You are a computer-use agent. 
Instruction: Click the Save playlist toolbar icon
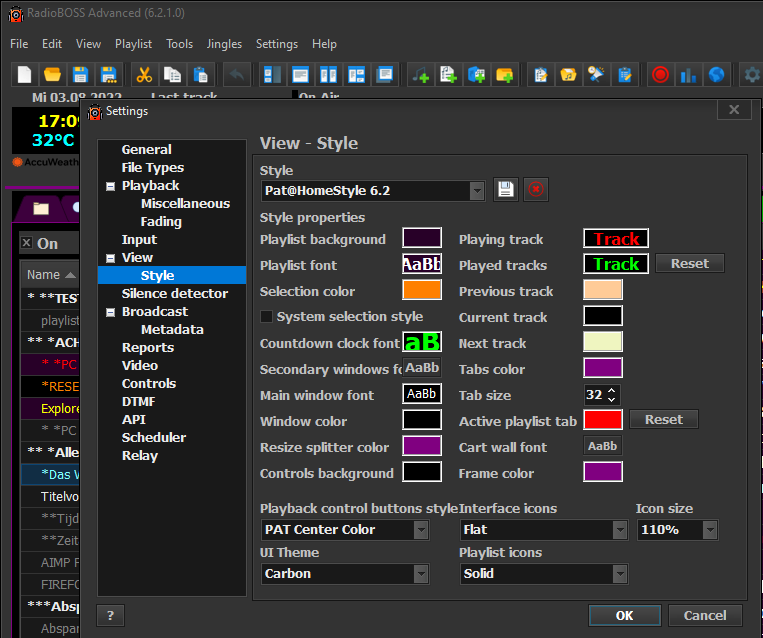click(x=80, y=75)
